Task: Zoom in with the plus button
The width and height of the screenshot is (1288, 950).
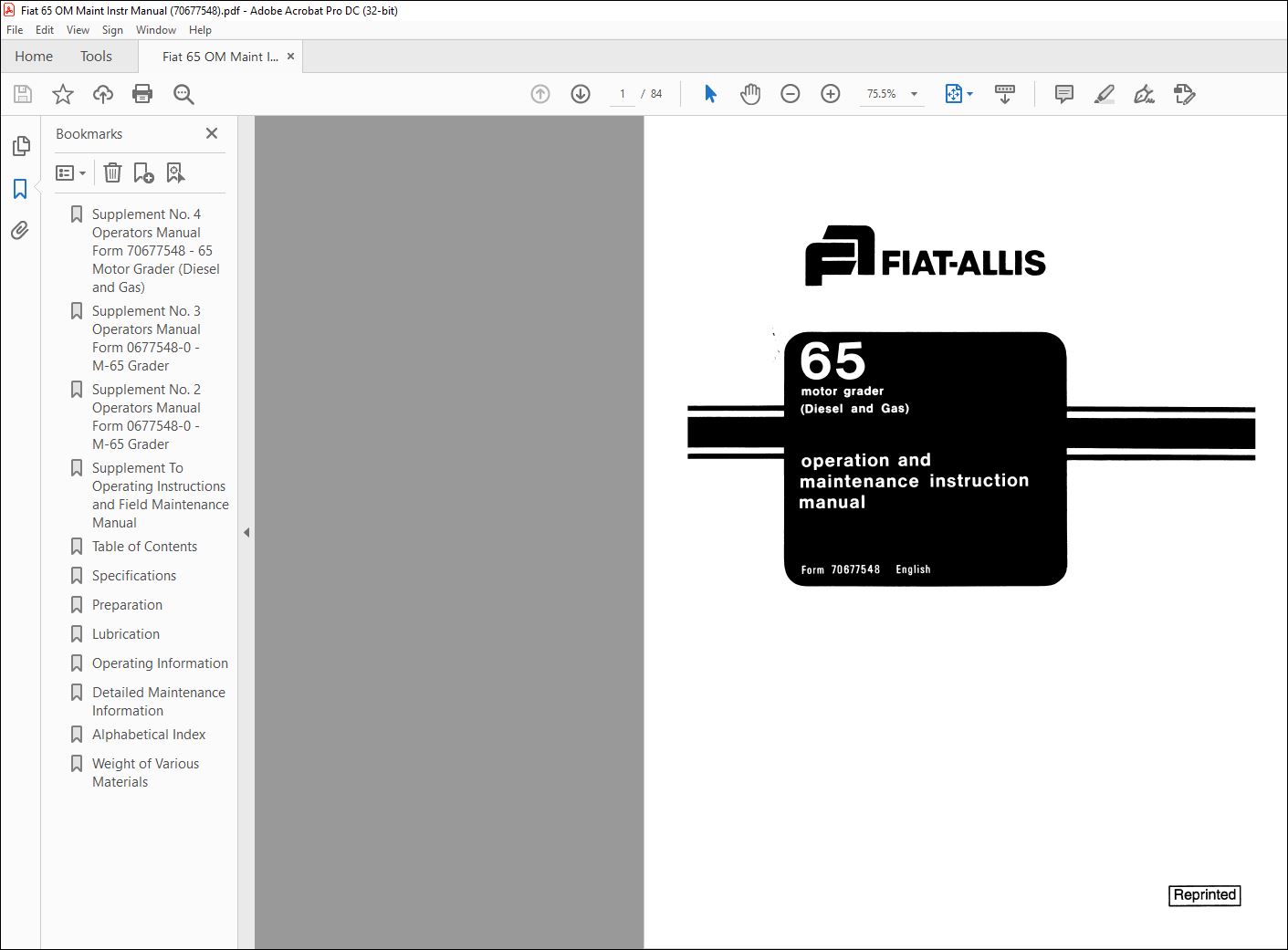Action: click(x=831, y=94)
